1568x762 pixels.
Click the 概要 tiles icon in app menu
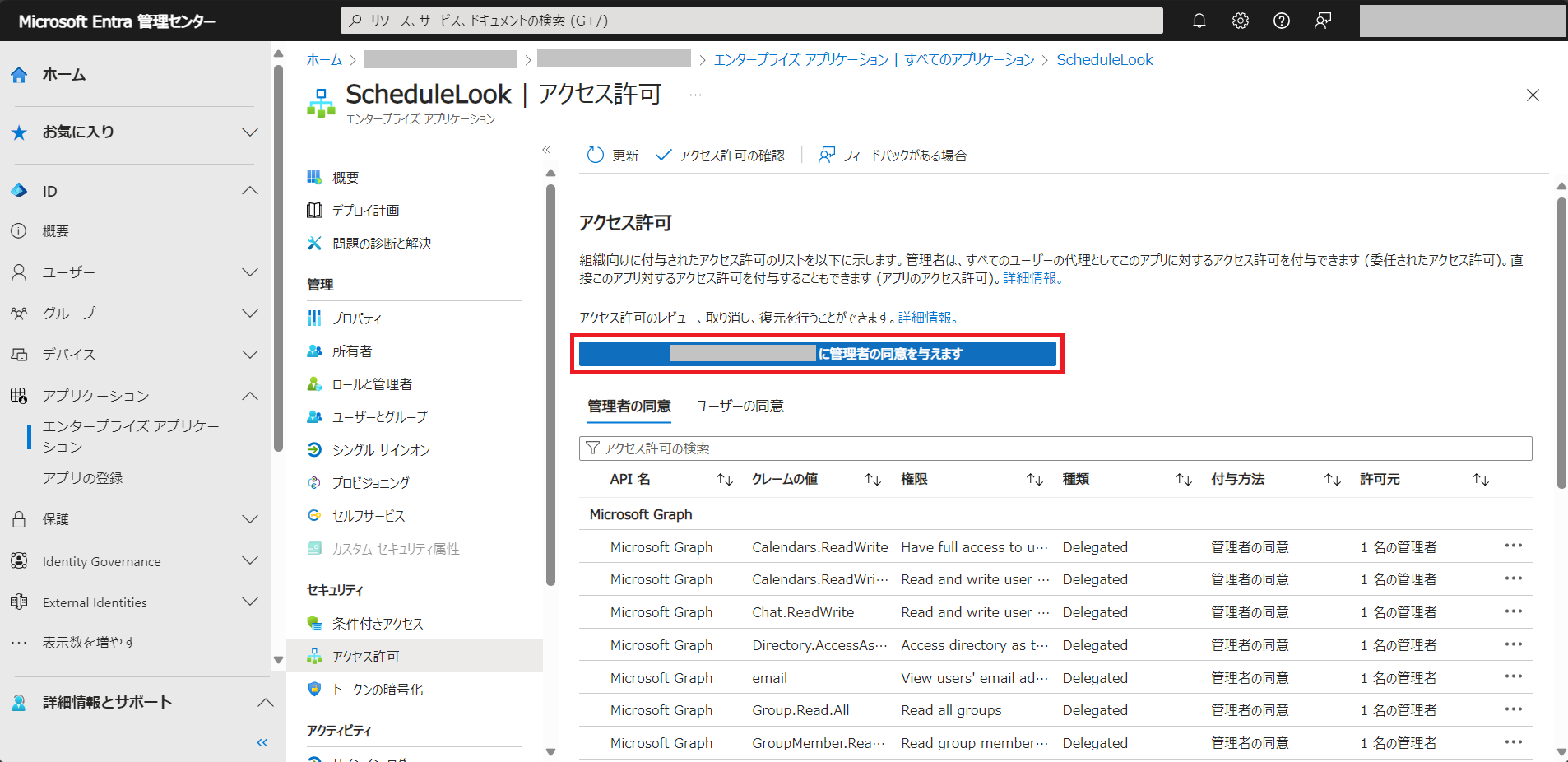(314, 178)
